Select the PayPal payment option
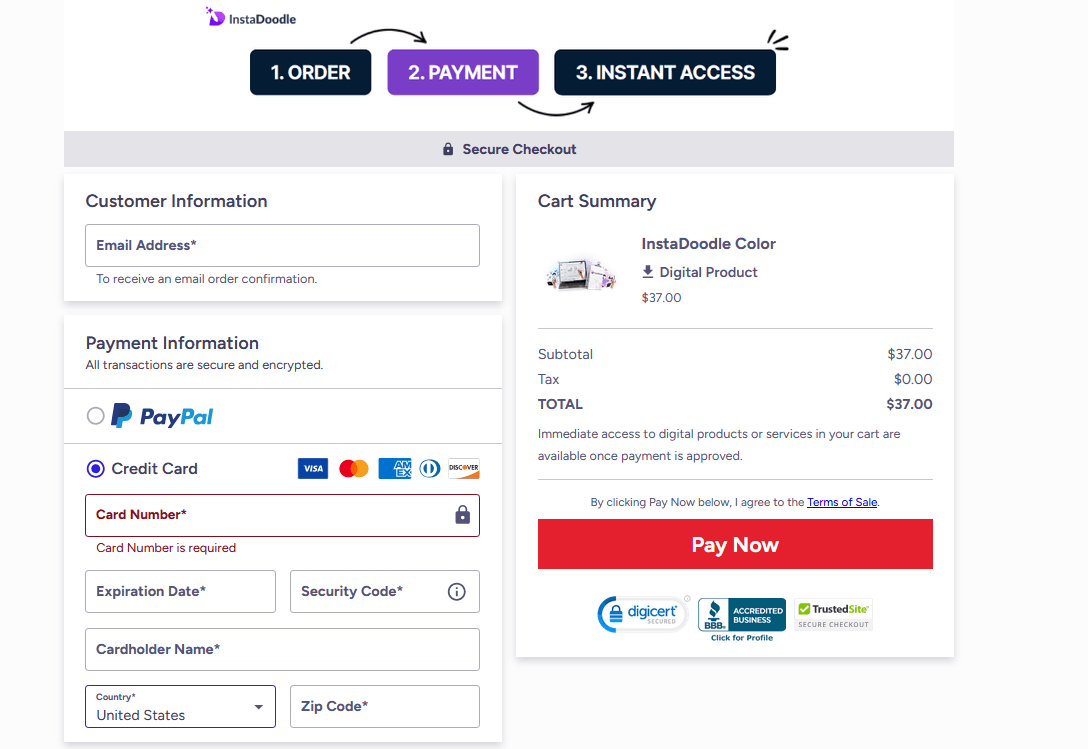Screen dimensions: 1088x749 pyautogui.click(x=95, y=416)
